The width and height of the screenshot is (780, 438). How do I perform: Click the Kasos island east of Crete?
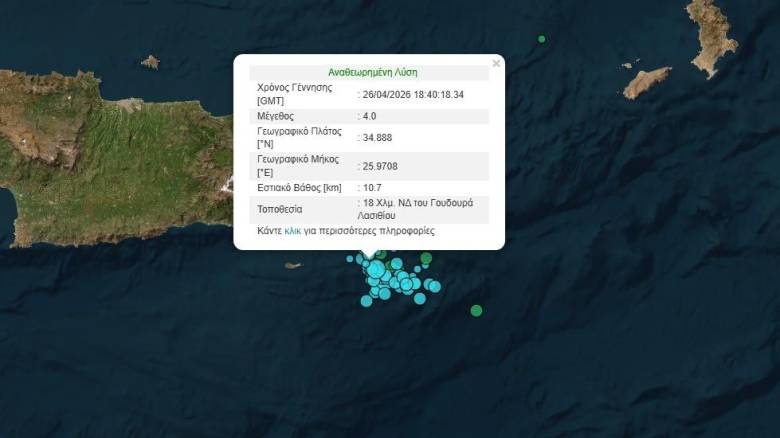tap(647, 82)
